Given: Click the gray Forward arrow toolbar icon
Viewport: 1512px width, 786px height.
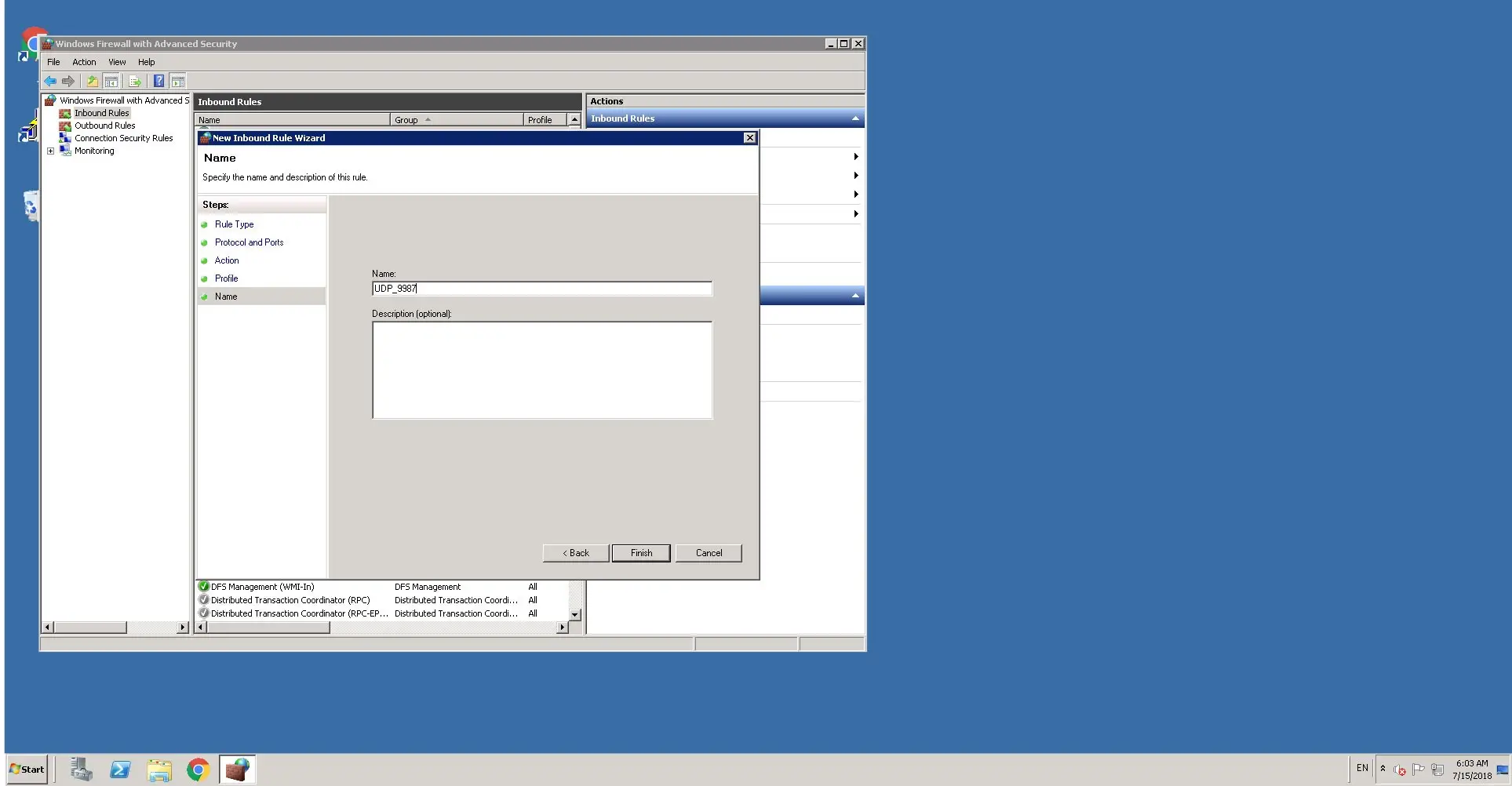Looking at the screenshot, I should click(x=68, y=81).
